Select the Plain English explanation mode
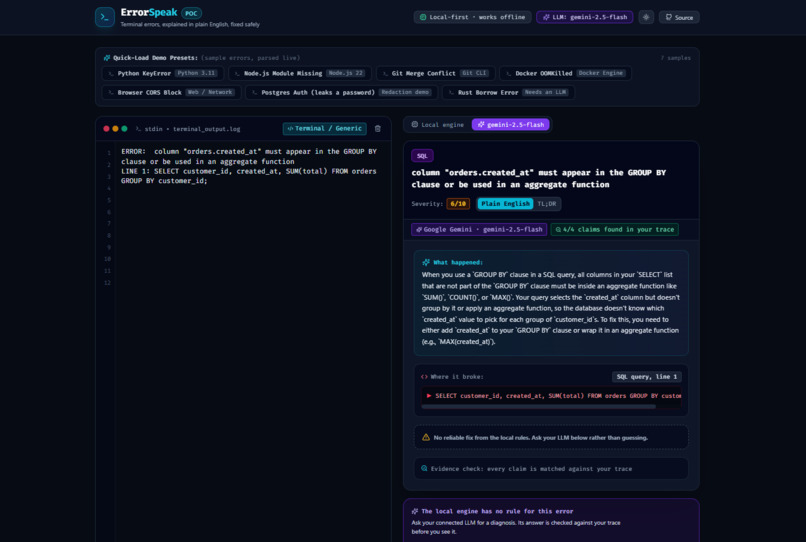The height and width of the screenshot is (542, 806). [505, 204]
